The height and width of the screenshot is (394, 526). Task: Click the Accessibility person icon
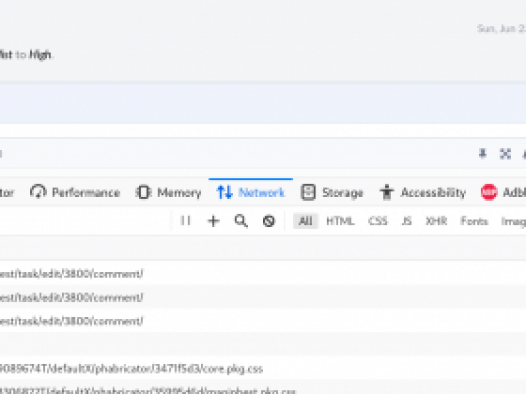click(x=387, y=192)
